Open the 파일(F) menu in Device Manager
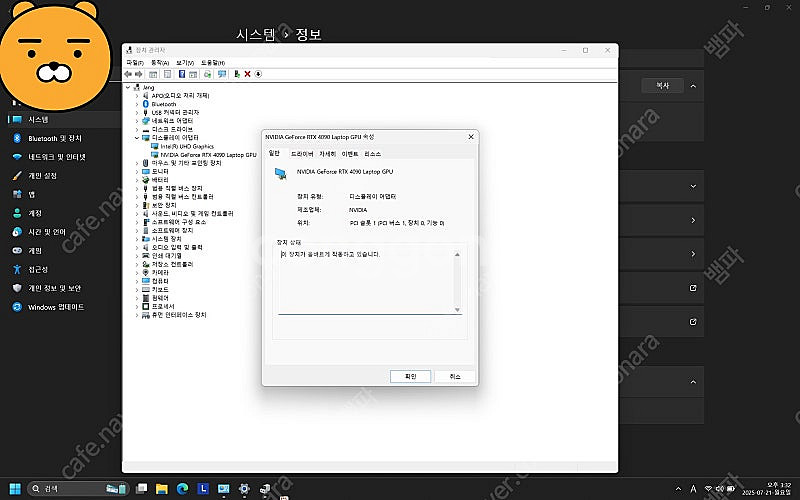The width and height of the screenshot is (800, 500). click(135, 62)
